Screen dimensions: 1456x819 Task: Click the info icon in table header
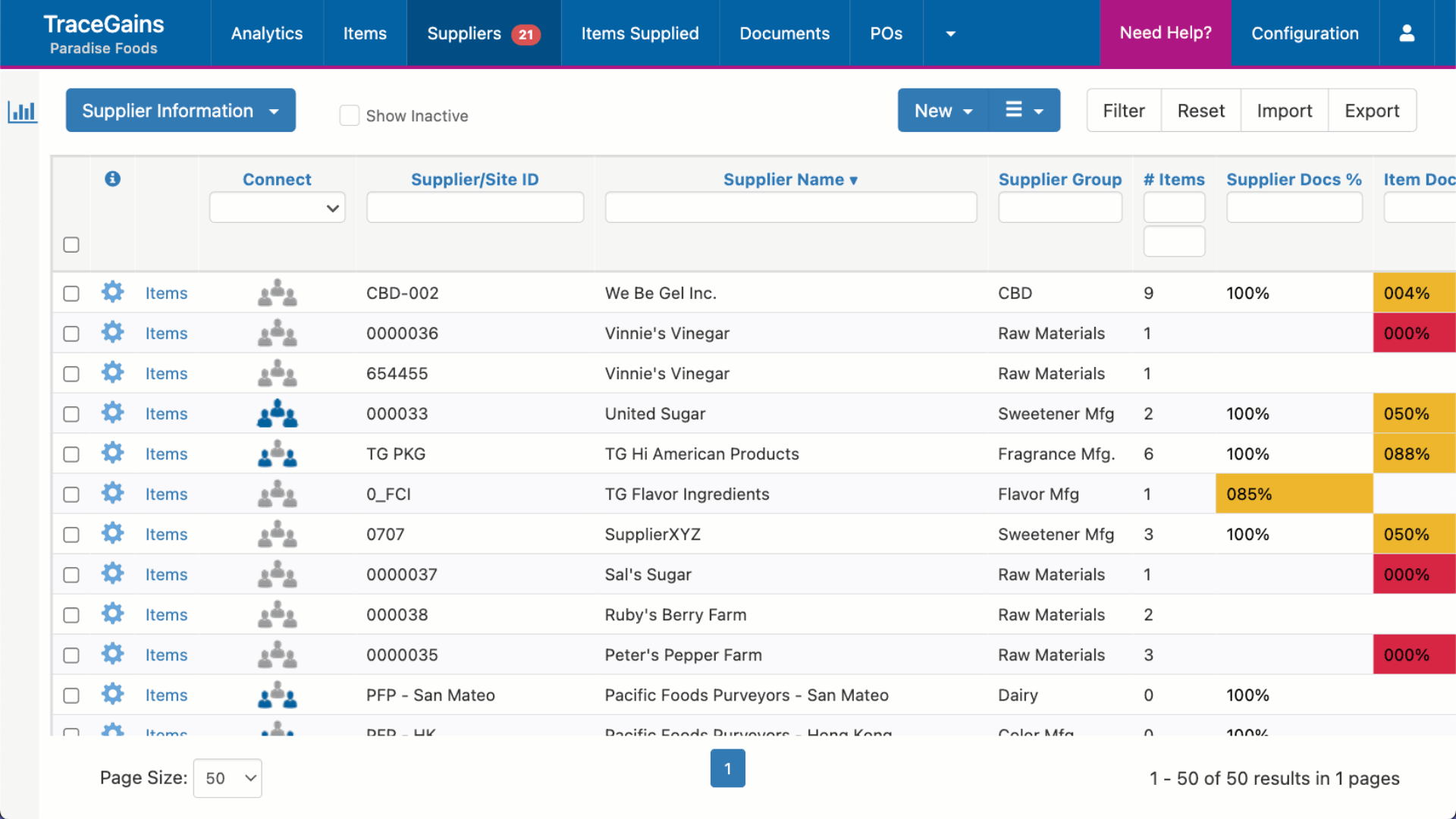click(x=112, y=179)
